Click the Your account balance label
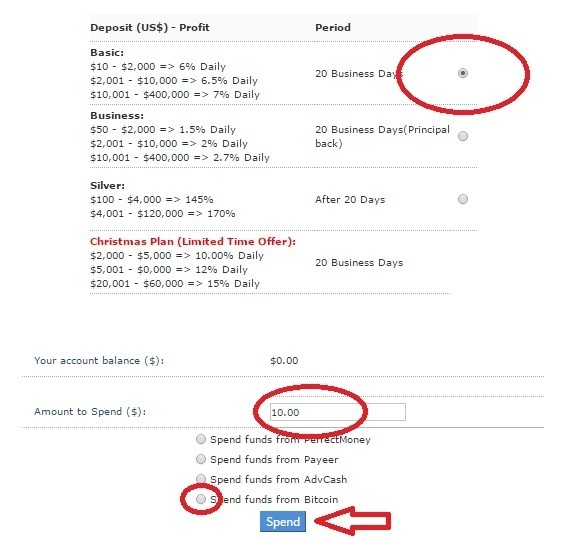Screen dimensions: 579x539 [99, 361]
